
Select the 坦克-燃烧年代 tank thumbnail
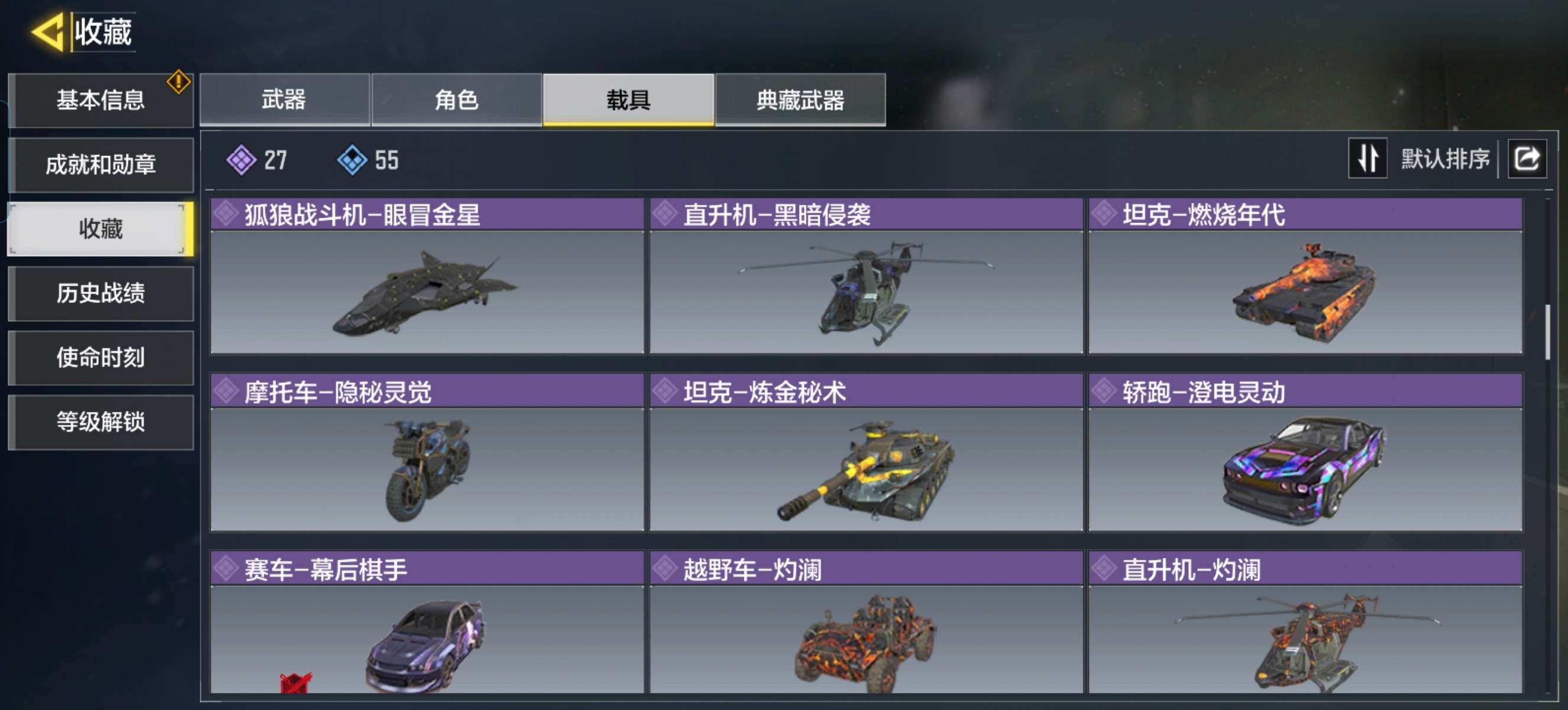[1304, 292]
